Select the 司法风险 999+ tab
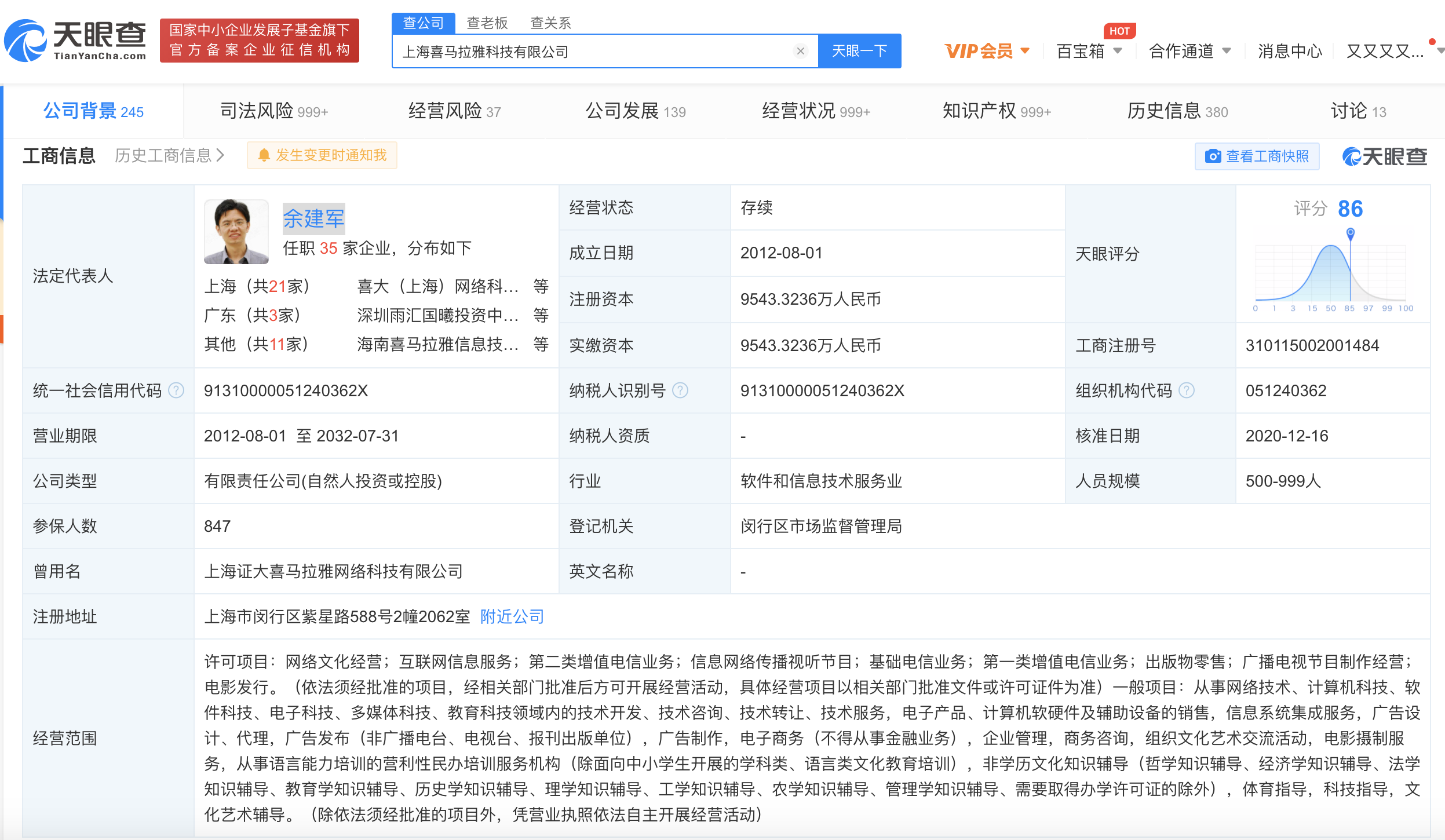Screen dimensions: 1445x840 pyautogui.click(x=274, y=111)
